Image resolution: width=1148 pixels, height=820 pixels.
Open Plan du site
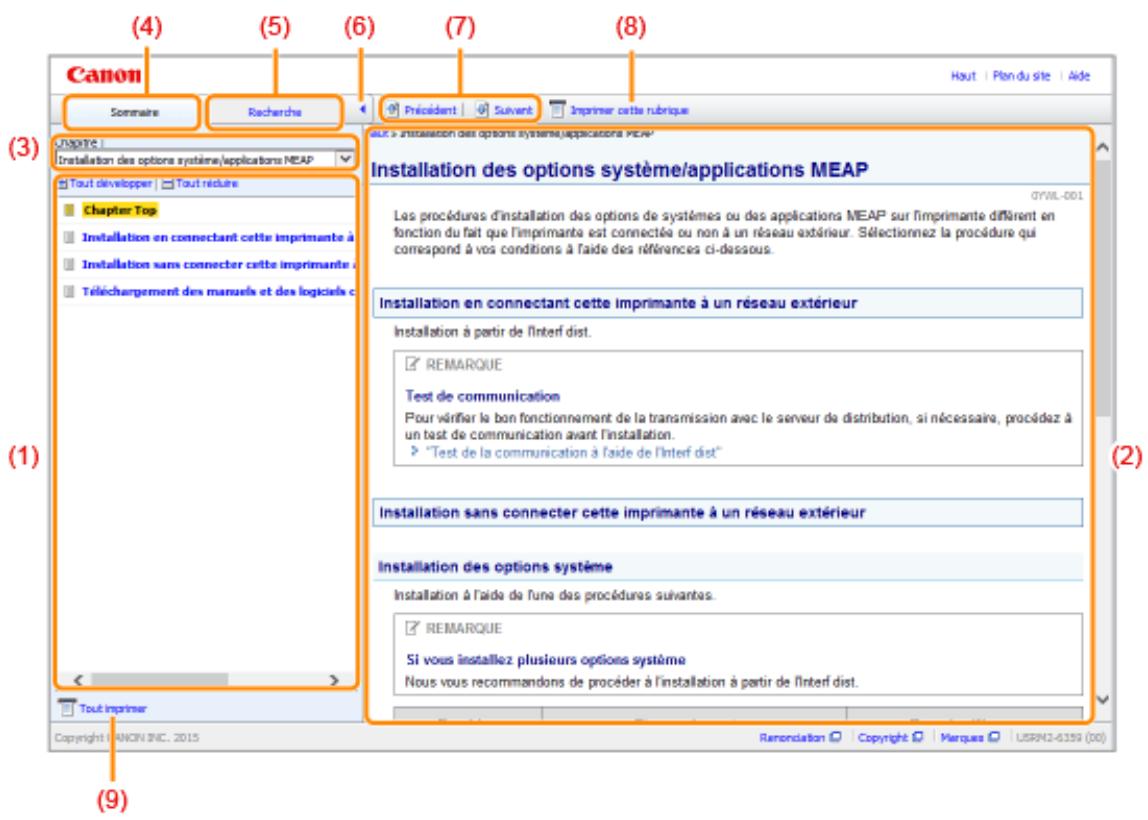click(x=1021, y=75)
